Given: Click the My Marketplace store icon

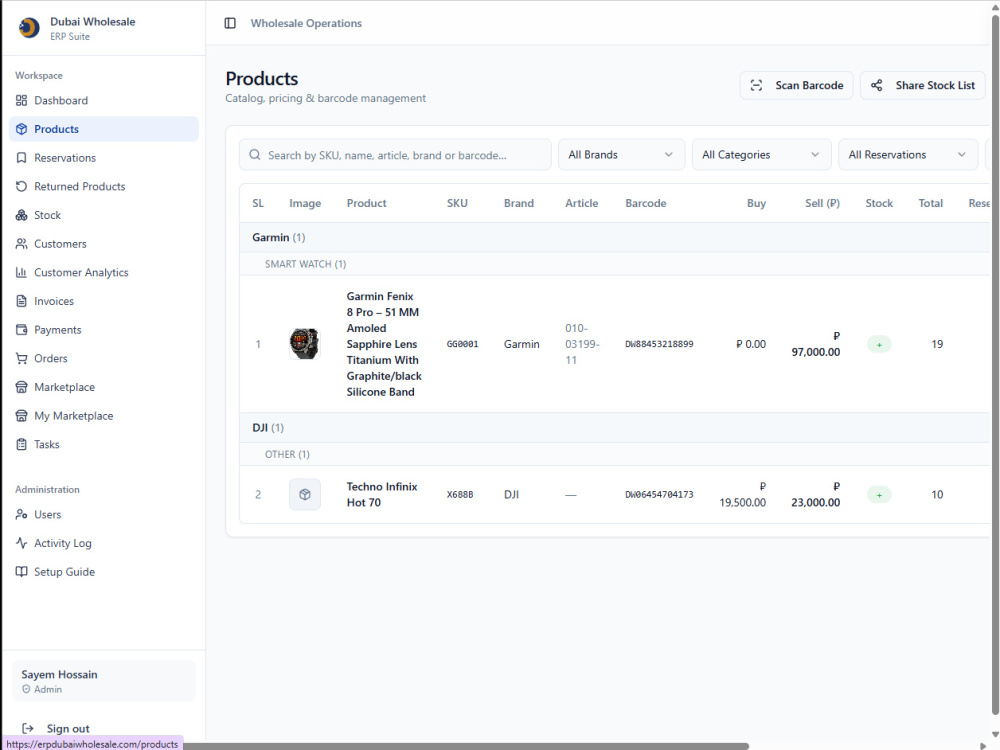Looking at the screenshot, I should [22, 416].
